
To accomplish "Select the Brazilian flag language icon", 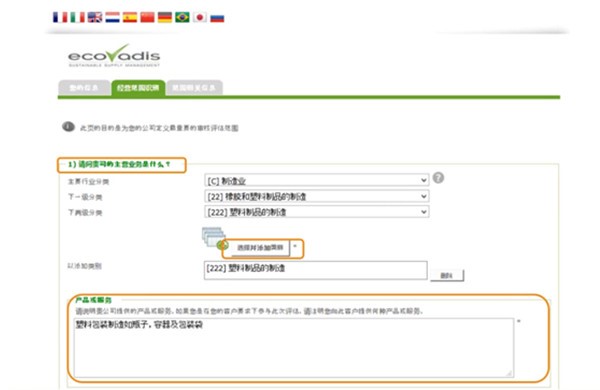I will (182, 17).
